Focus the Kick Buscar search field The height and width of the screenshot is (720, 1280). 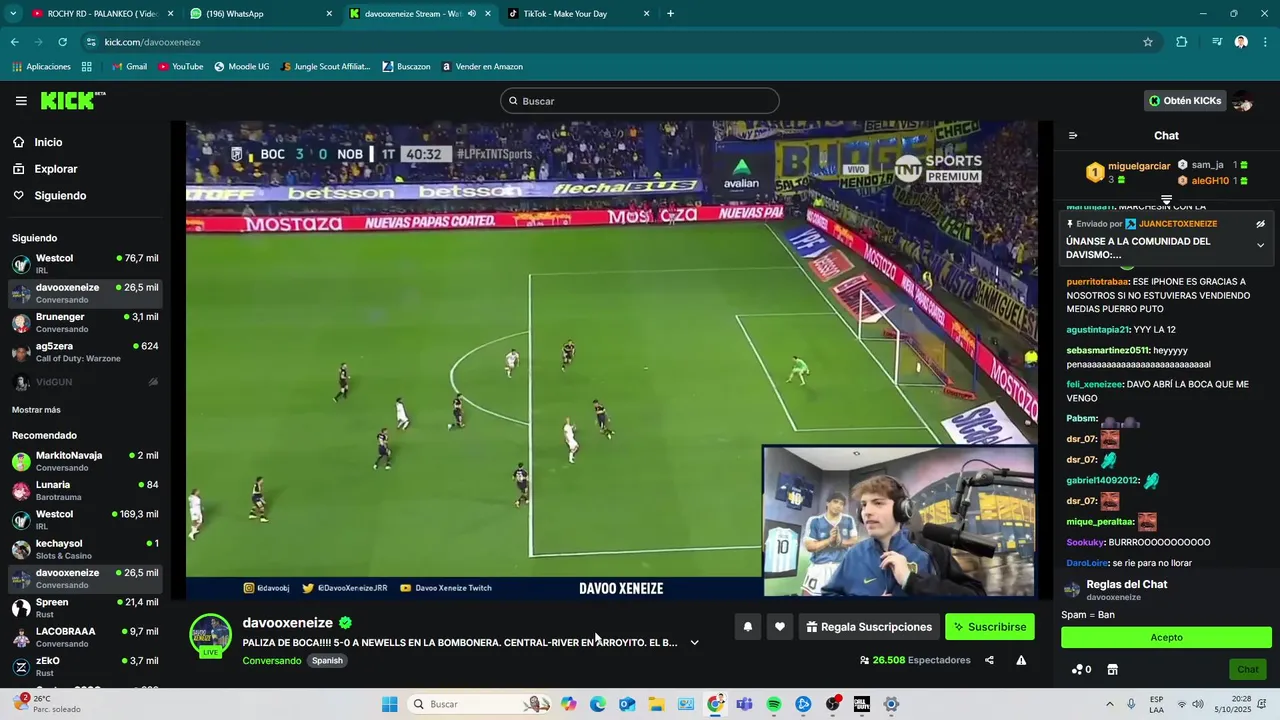[x=640, y=101]
